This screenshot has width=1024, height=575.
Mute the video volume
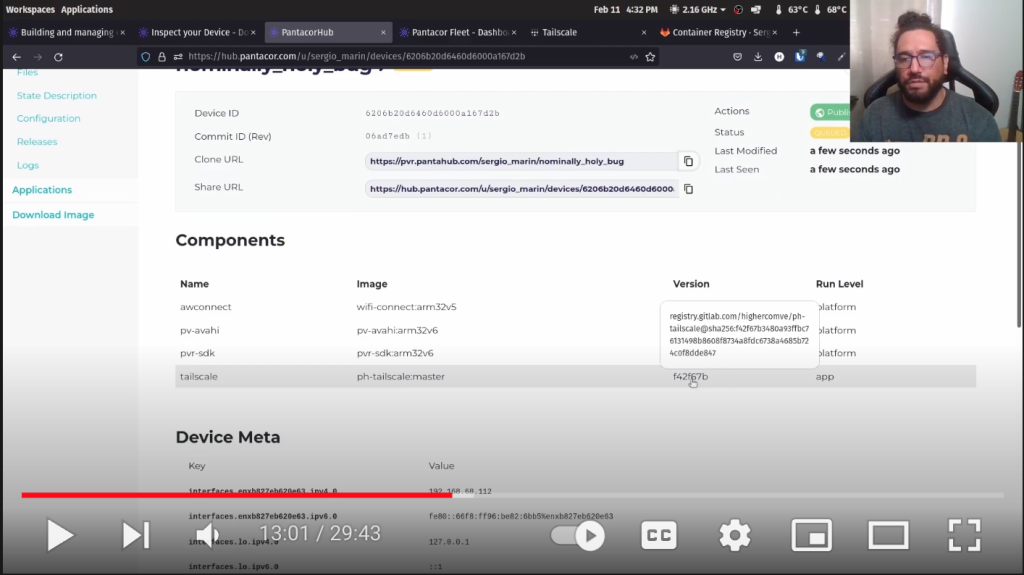tap(208, 535)
